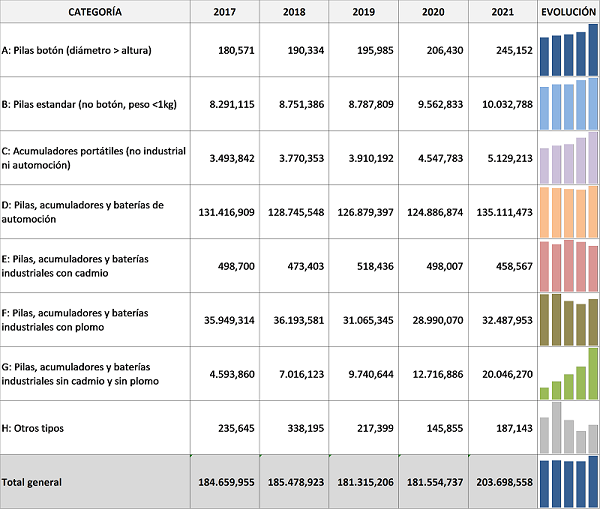Select the gray chart for Otros tipos

coord(568,428)
